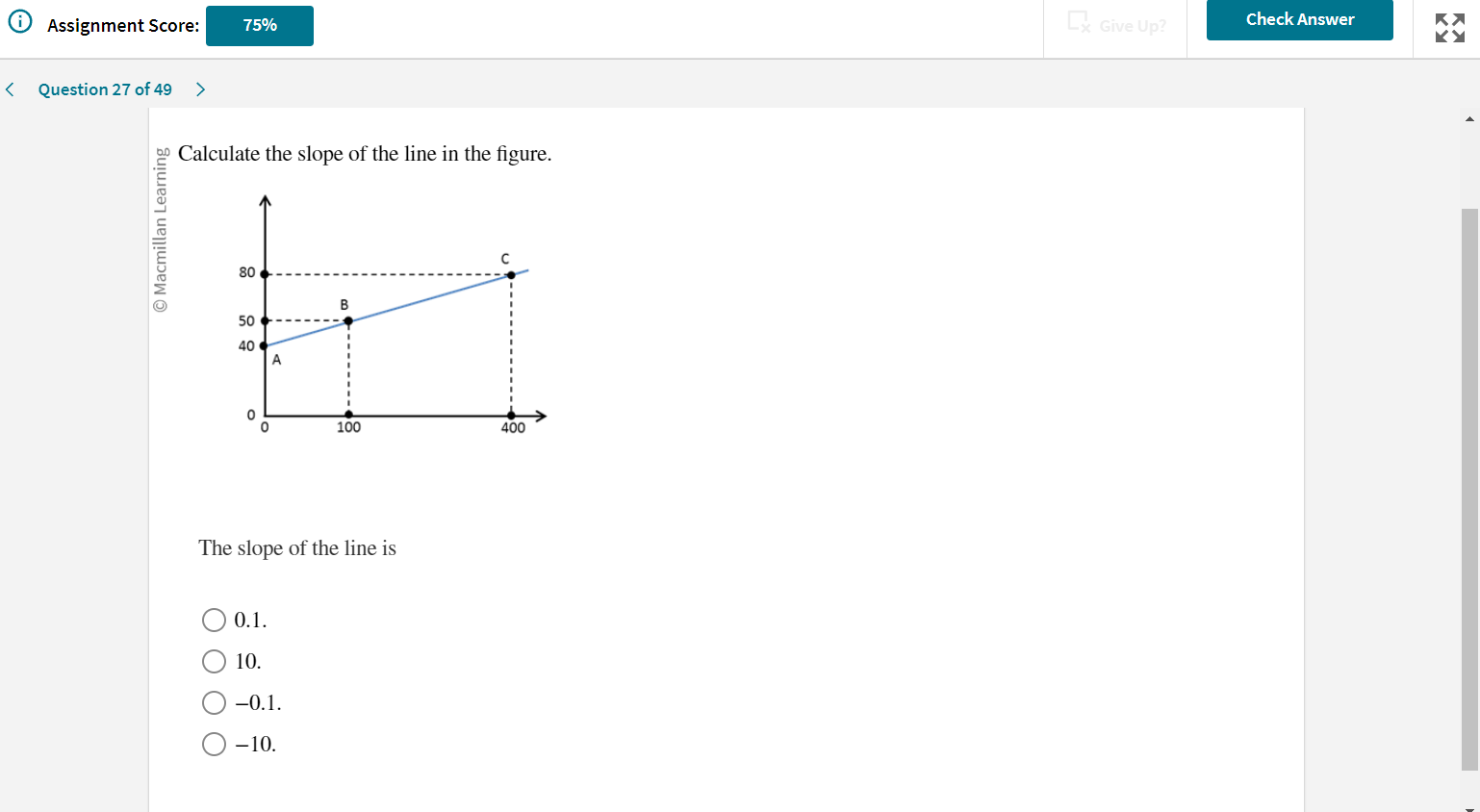Select the answer option 0.1

coord(214,620)
